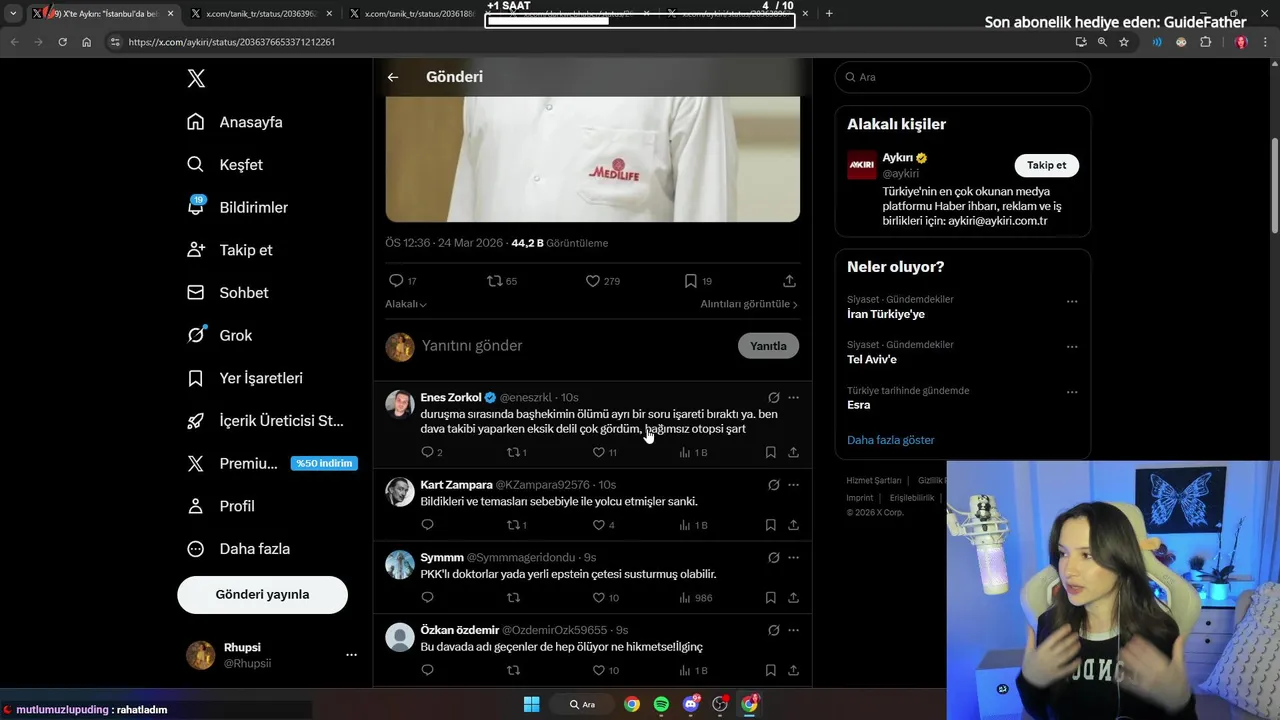Click reply icon on main post
1280x720 pixels.
click(396, 281)
